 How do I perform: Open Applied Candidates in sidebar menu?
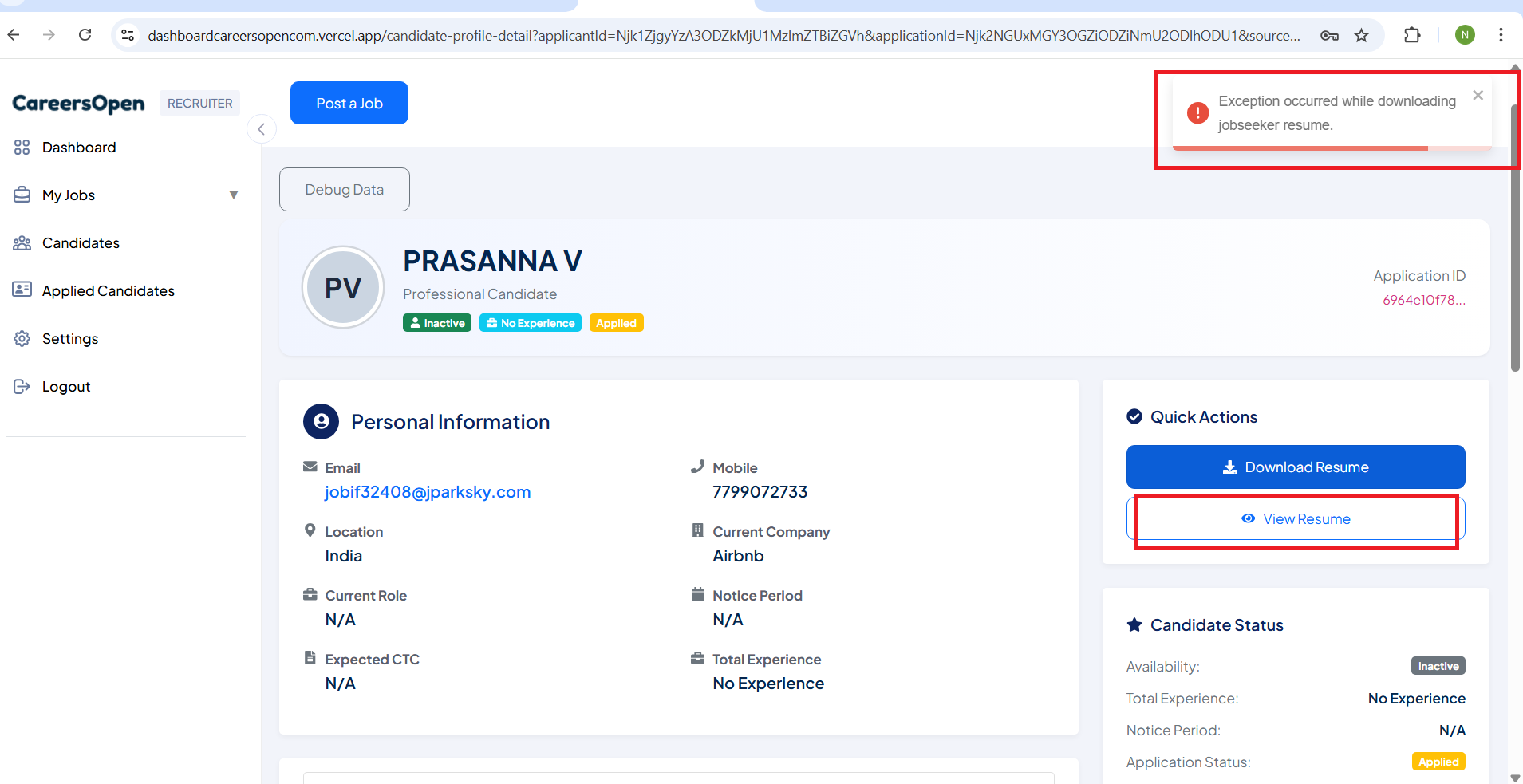pos(109,291)
